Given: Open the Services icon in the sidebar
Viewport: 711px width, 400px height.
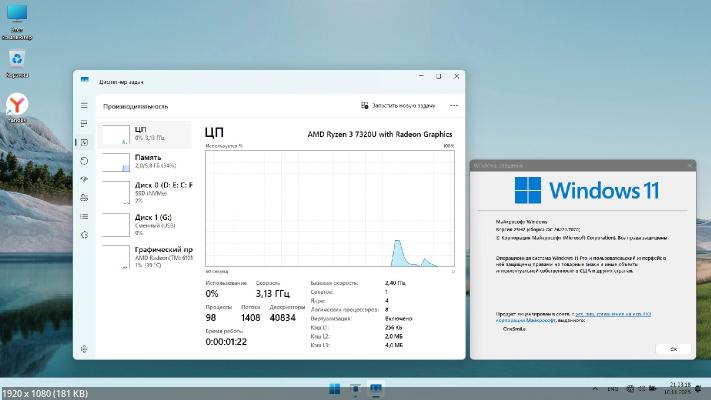Looking at the screenshot, I should (x=85, y=235).
